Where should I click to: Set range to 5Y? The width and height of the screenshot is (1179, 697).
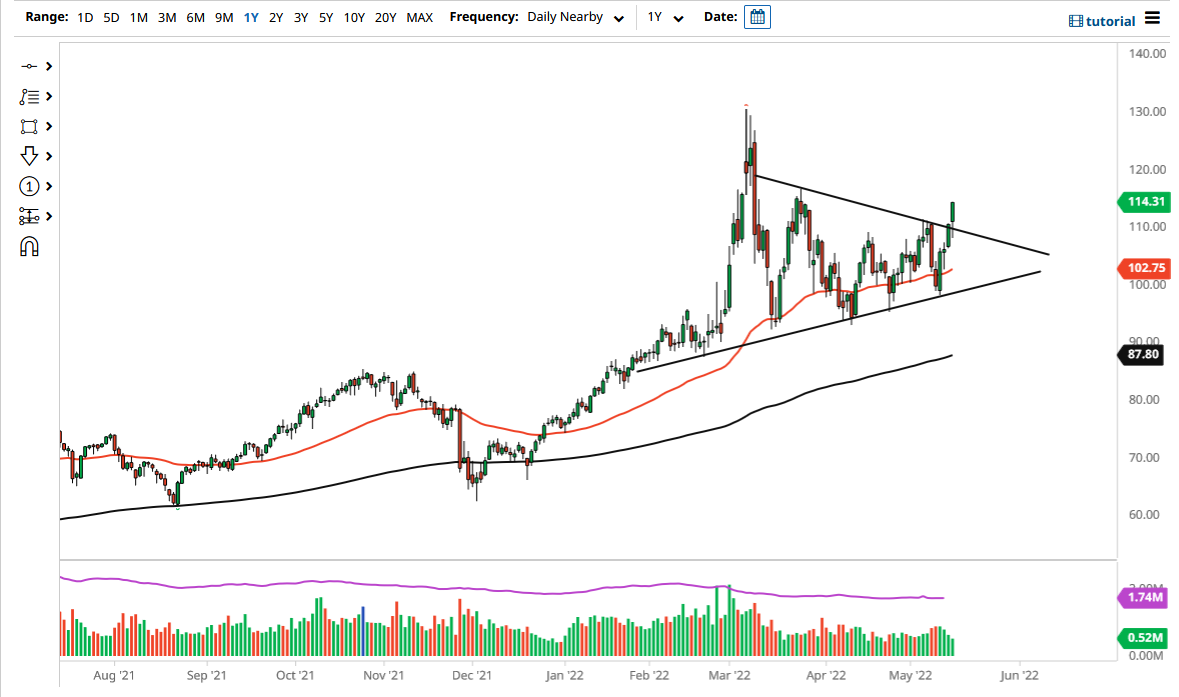[x=326, y=17]
